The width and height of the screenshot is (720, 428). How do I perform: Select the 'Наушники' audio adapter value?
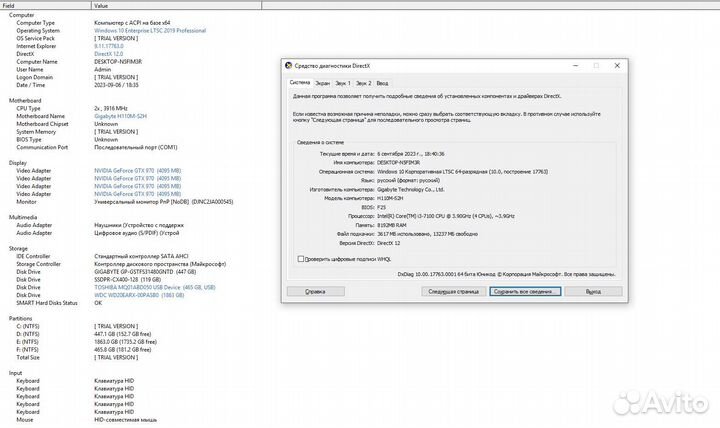pyautogui.click(x=139, y=225)
